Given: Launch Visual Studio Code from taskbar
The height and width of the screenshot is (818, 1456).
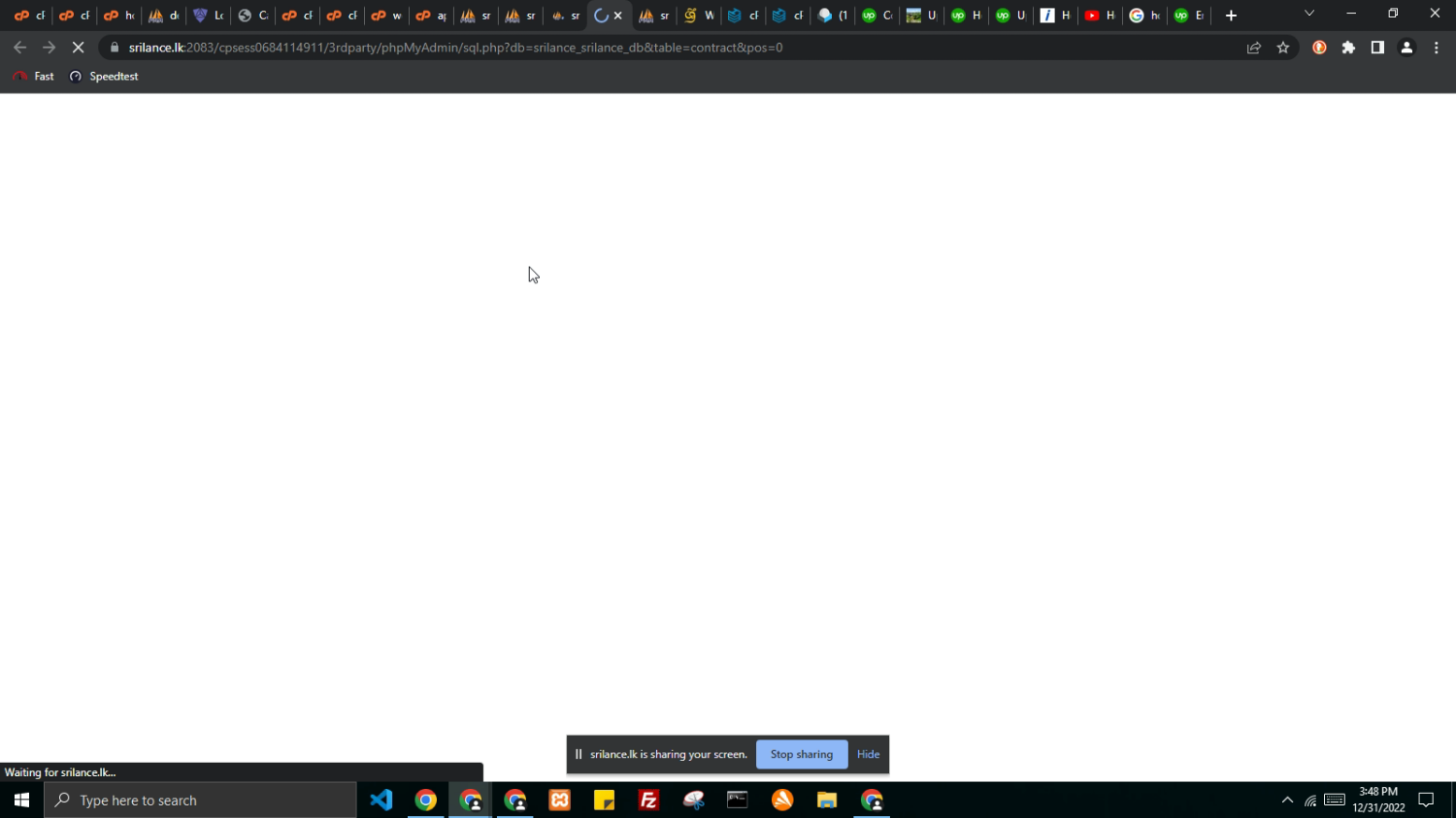Looking at the screenshot, I should point(381,801).
